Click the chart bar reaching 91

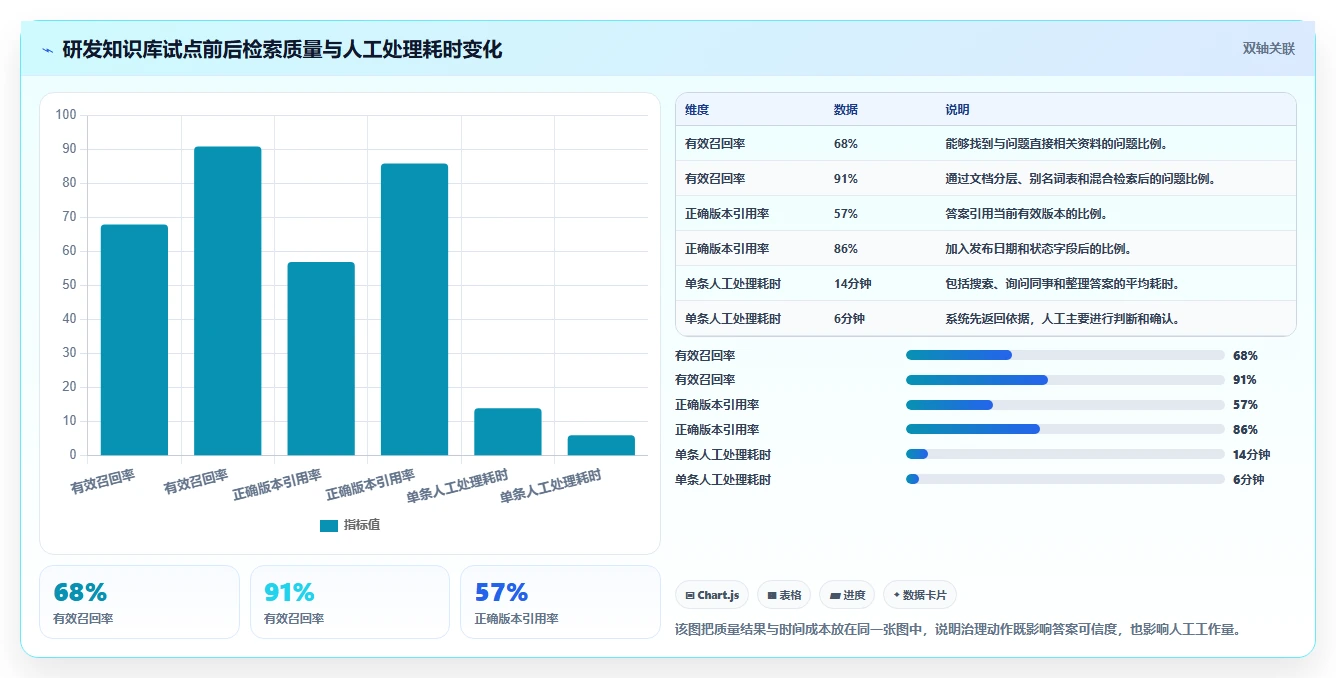228,301
